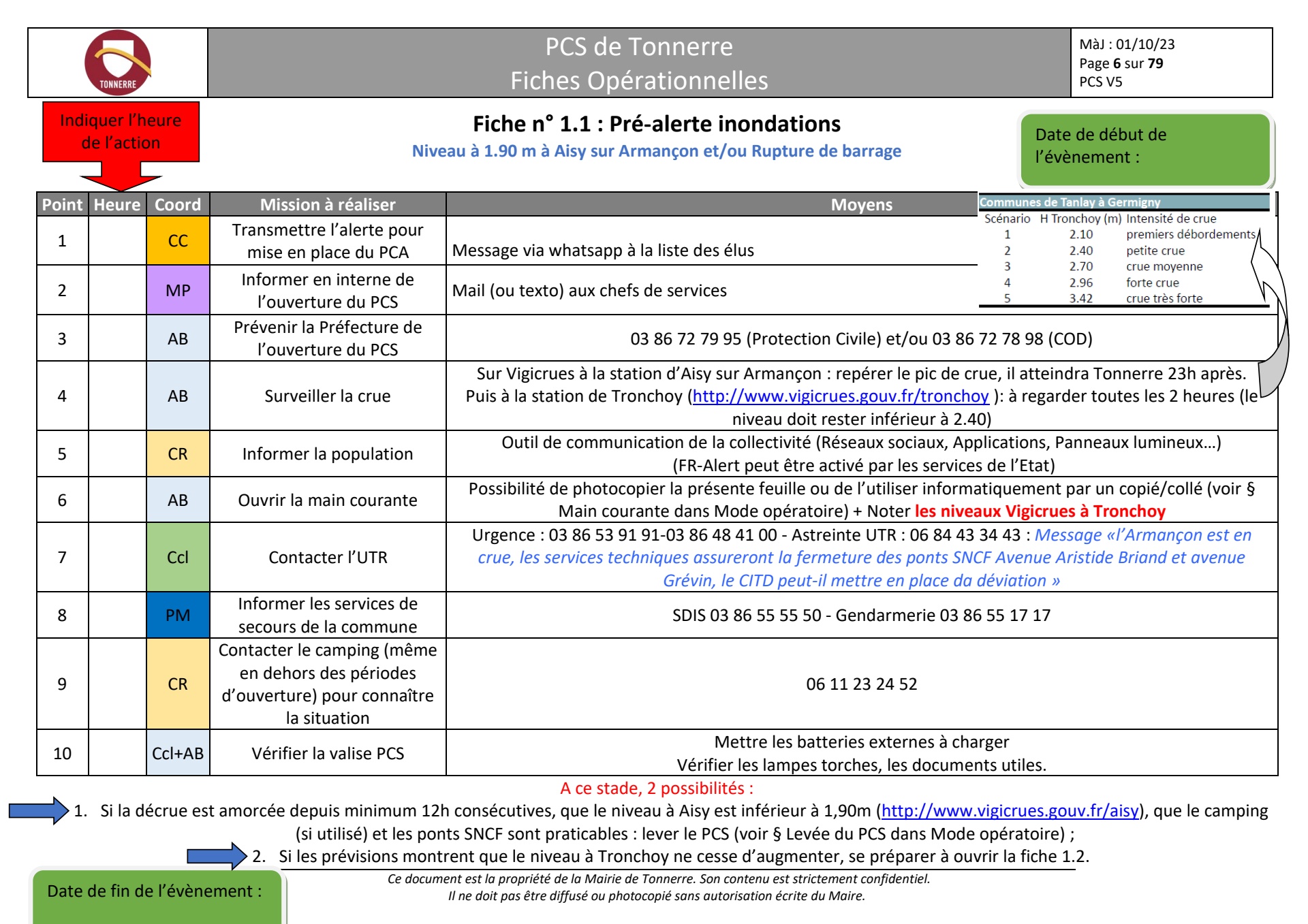1308x924 pixels.
Task: Select the purple "MP" coordinator cell
Action: 178,291
